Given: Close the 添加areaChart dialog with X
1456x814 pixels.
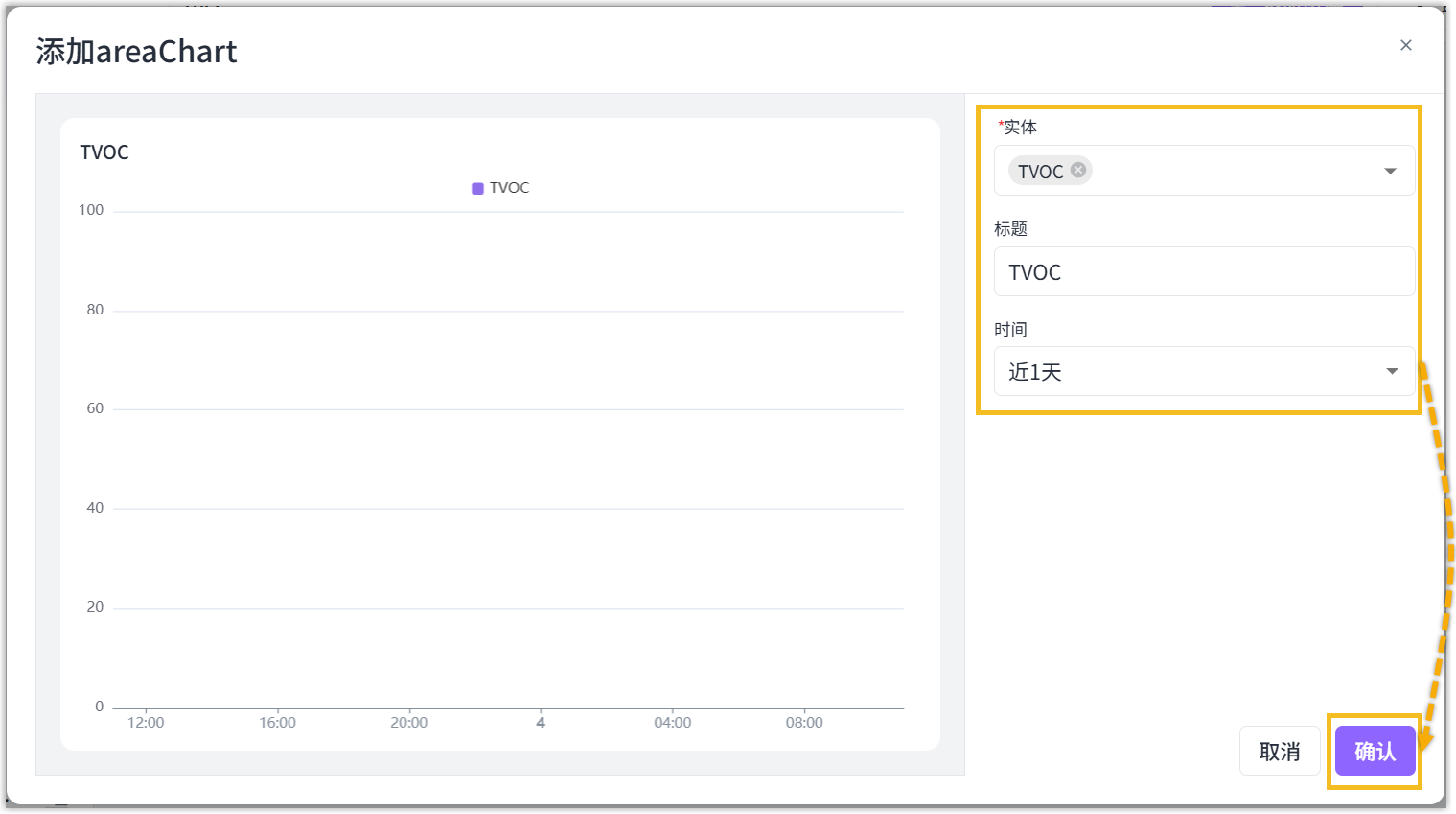Looking at the screenshot, I should click(x=1405, y=45).
